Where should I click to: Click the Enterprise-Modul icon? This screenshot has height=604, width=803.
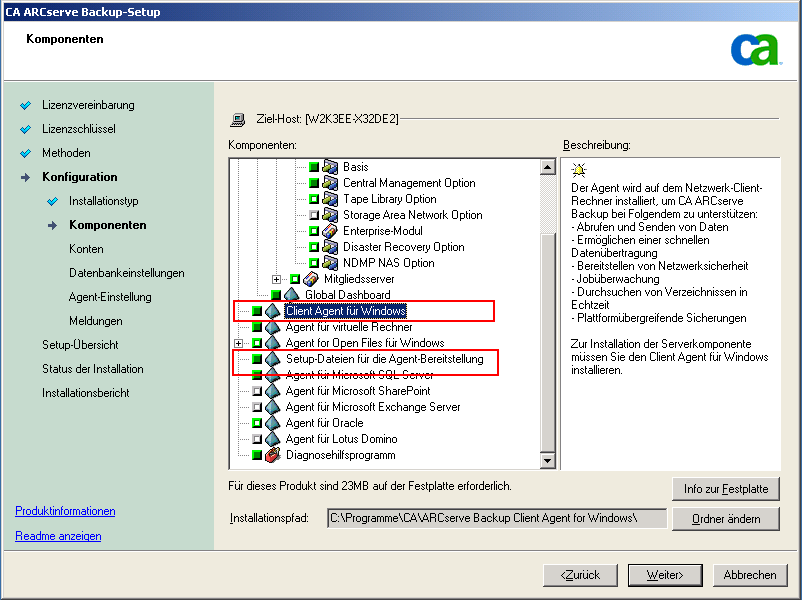point(330,231)
